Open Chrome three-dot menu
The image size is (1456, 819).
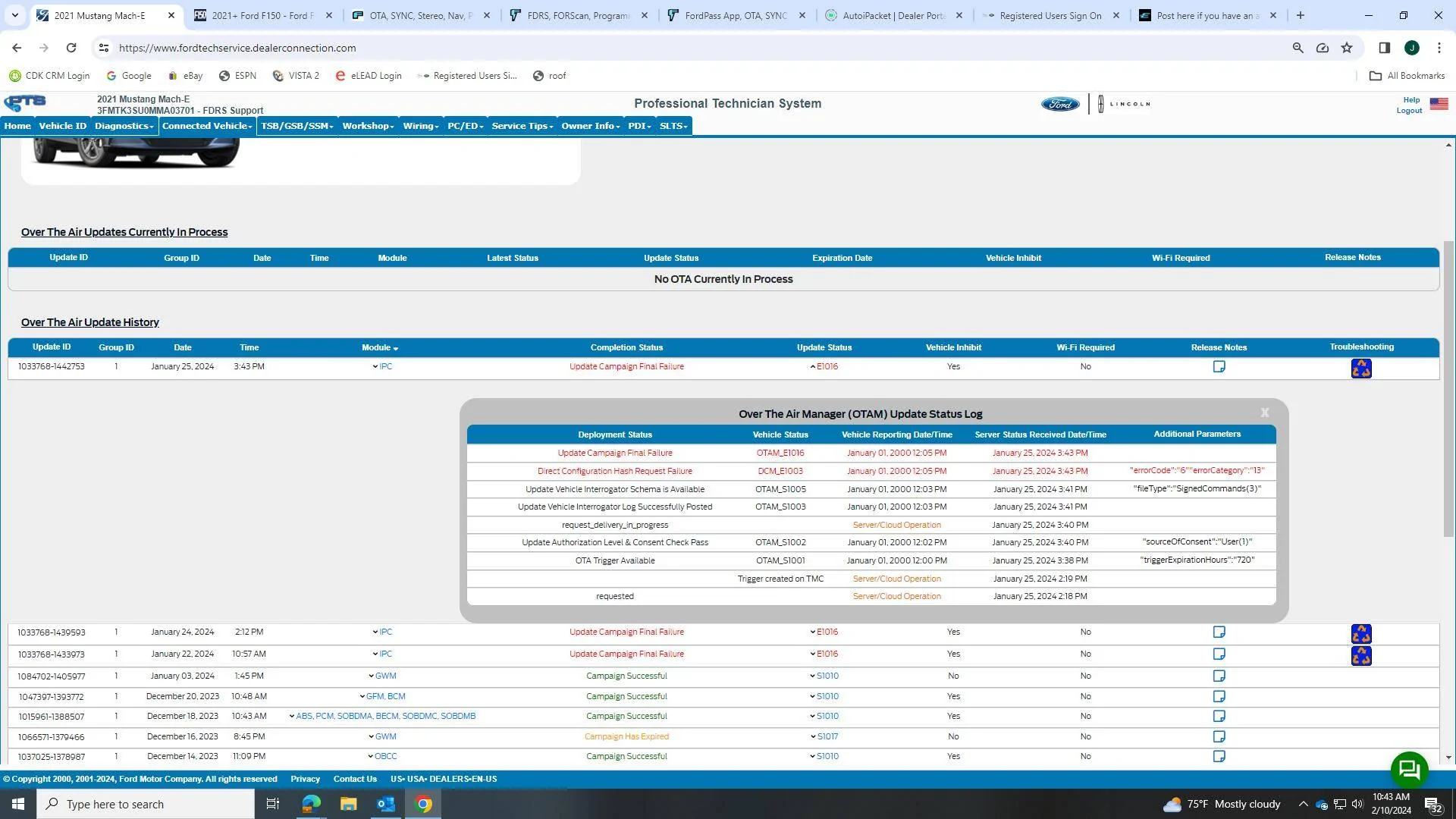(x=1439, y=48)
